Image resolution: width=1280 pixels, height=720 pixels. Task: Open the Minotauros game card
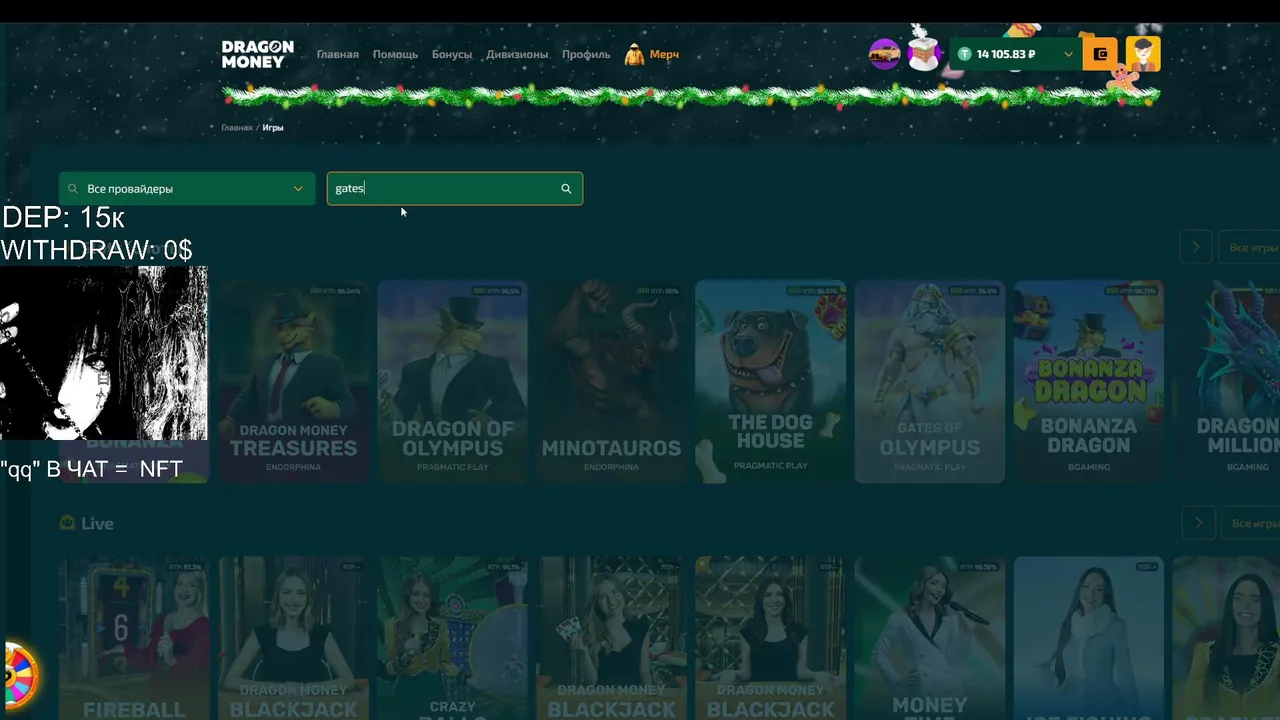point(611,381)
